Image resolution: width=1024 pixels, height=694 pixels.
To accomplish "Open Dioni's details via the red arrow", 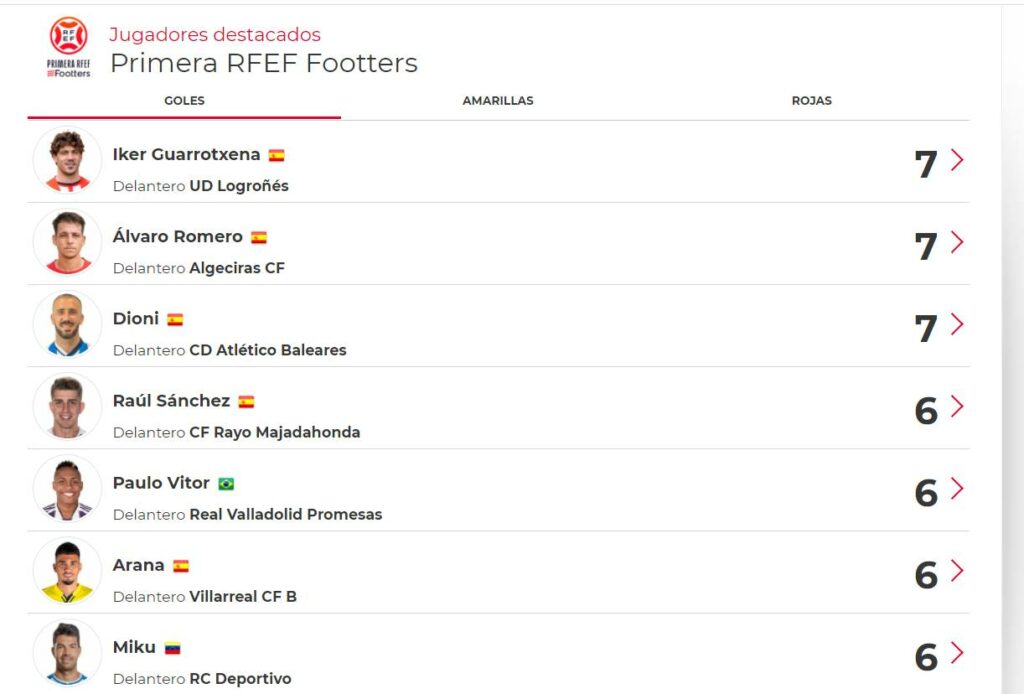I will tap(957, 324).
